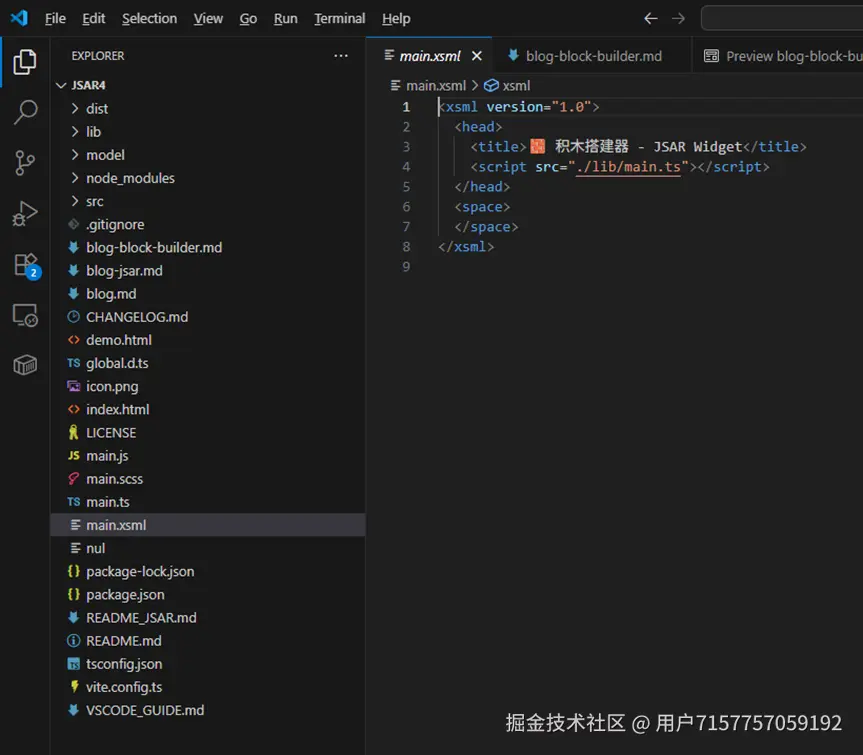Click the color swatch in title line
863x755 pixels.
(537, 146)
